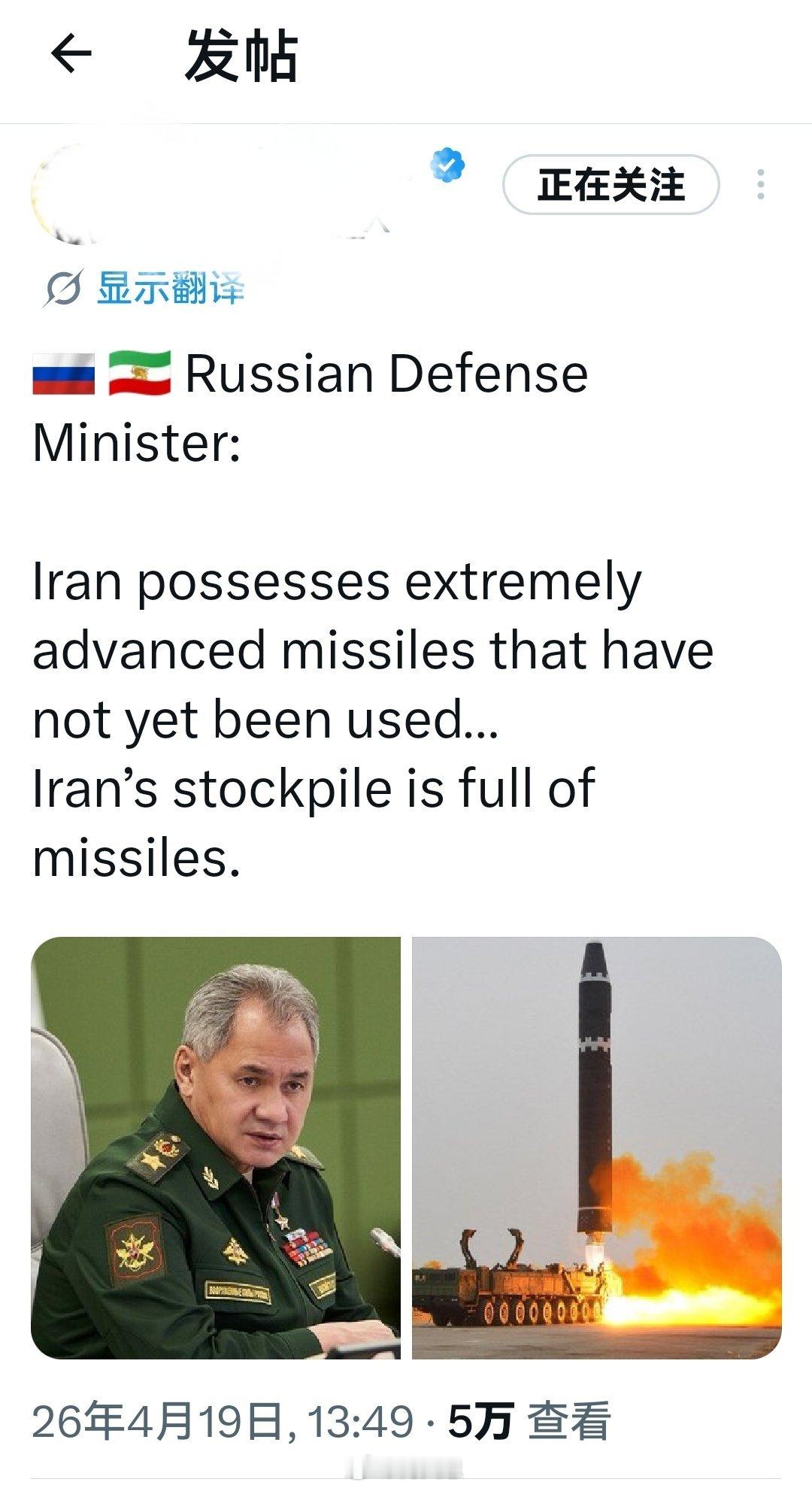Tap the 'Iran's stockpile is full of' sentence
Screen dimensions: 812x1488
(314, 788)
